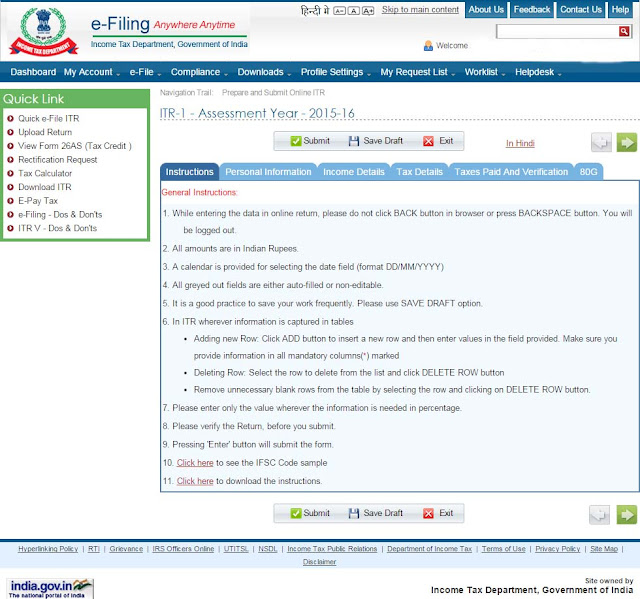Image resolution: width=640 pixels, height=599 pixels.
Task: Open the My Request List menu
Action: (x=418, y=72)
